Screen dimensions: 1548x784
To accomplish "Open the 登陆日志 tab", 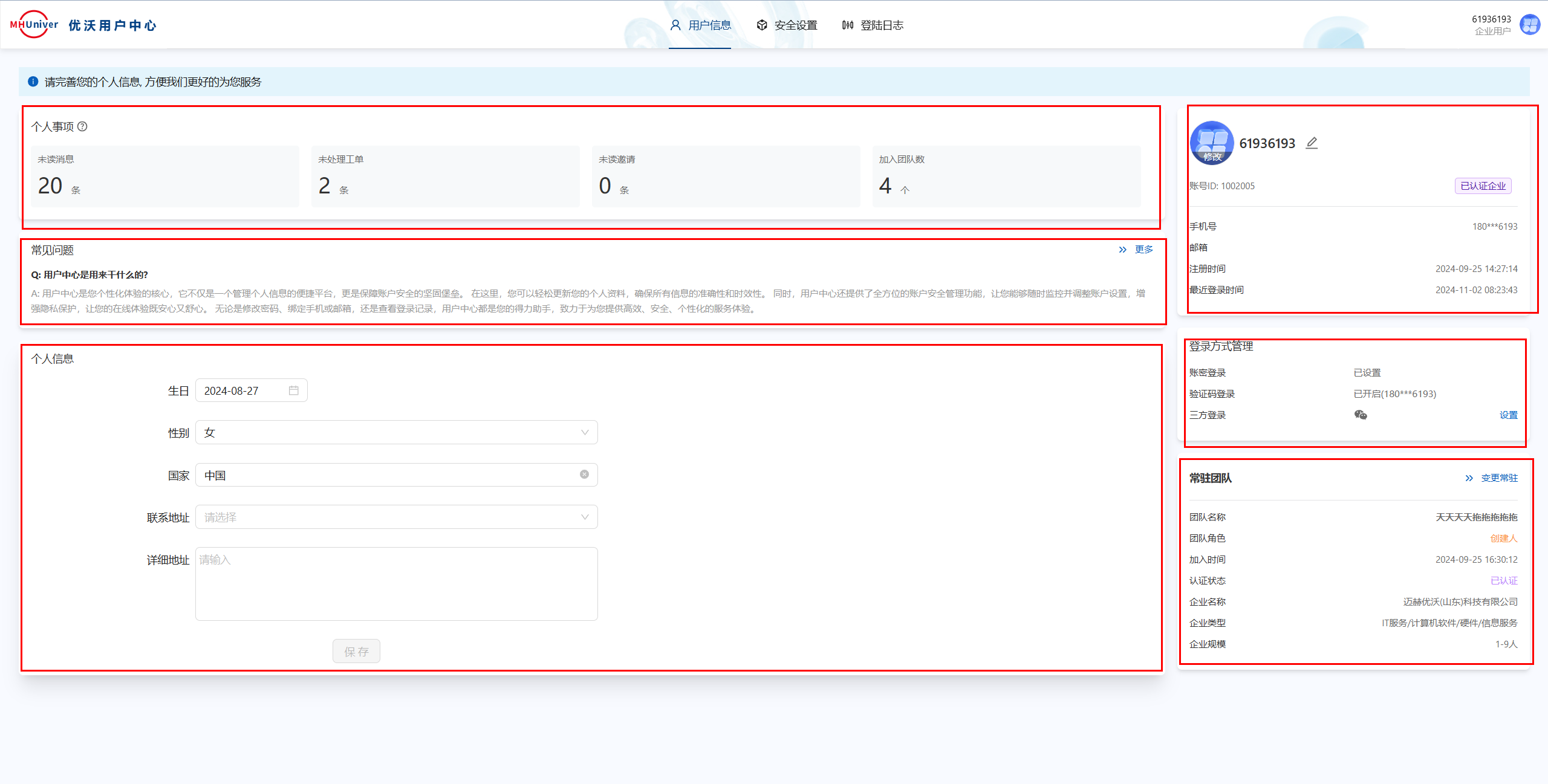I will pyautogui.click(x=873, y=25).
